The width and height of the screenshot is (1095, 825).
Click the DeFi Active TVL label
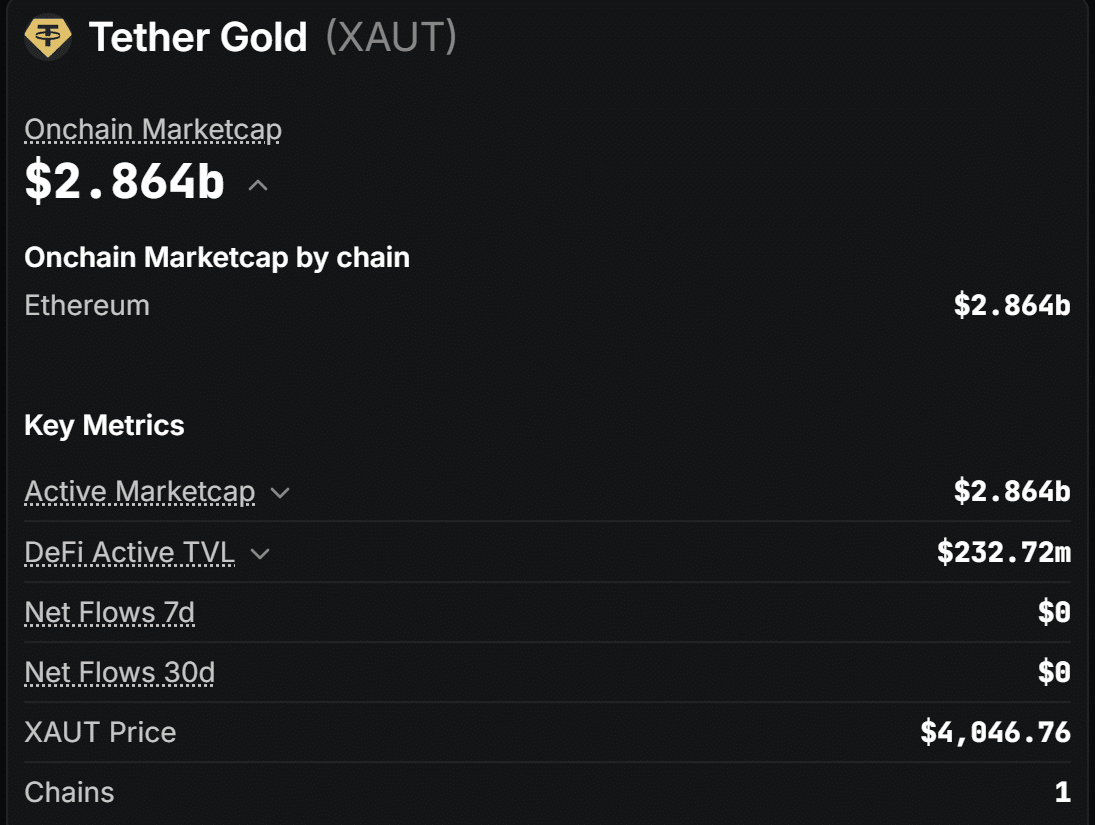129,553
